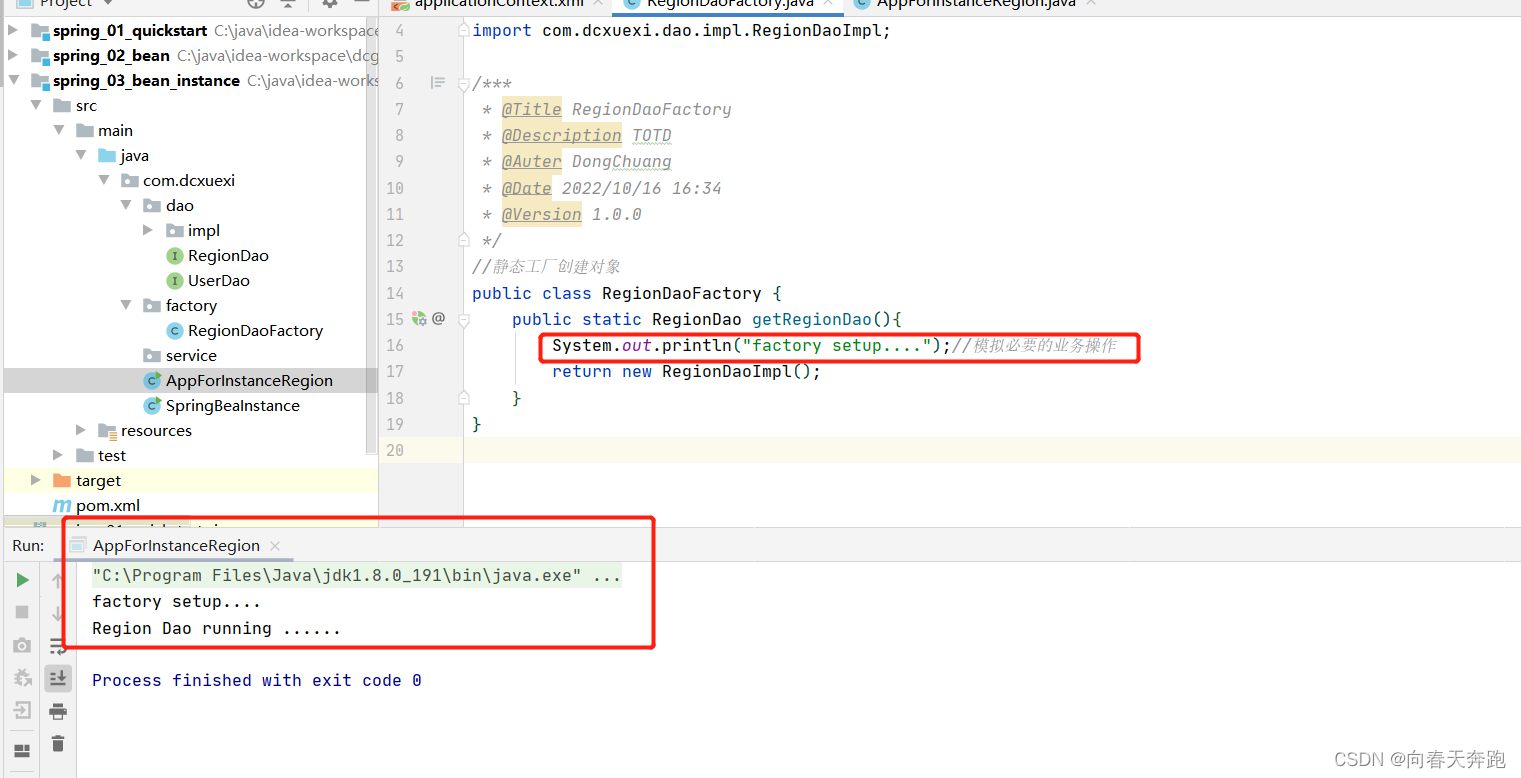1521x778 pixels.
Task: Collapse the main folder node
Action: tap(59, 131)
